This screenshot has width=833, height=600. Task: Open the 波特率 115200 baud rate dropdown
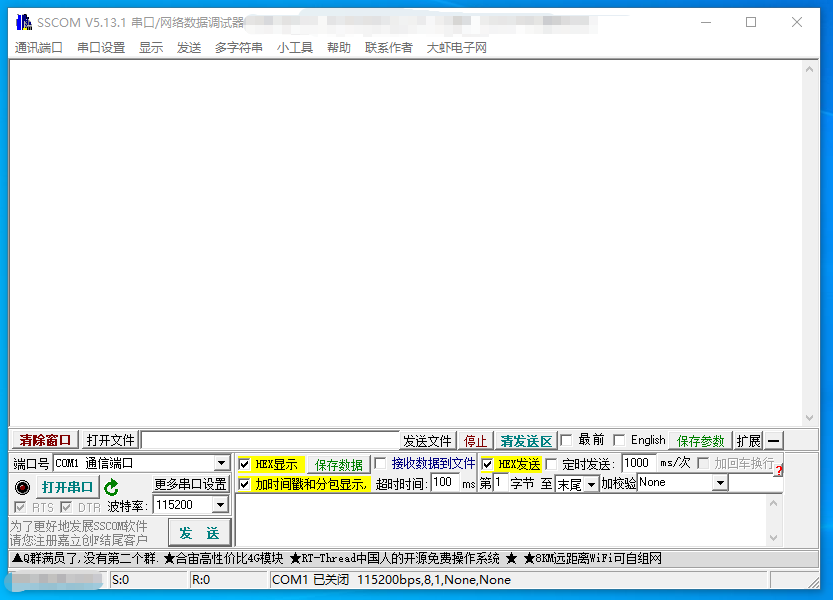click(x=220, y=506)
